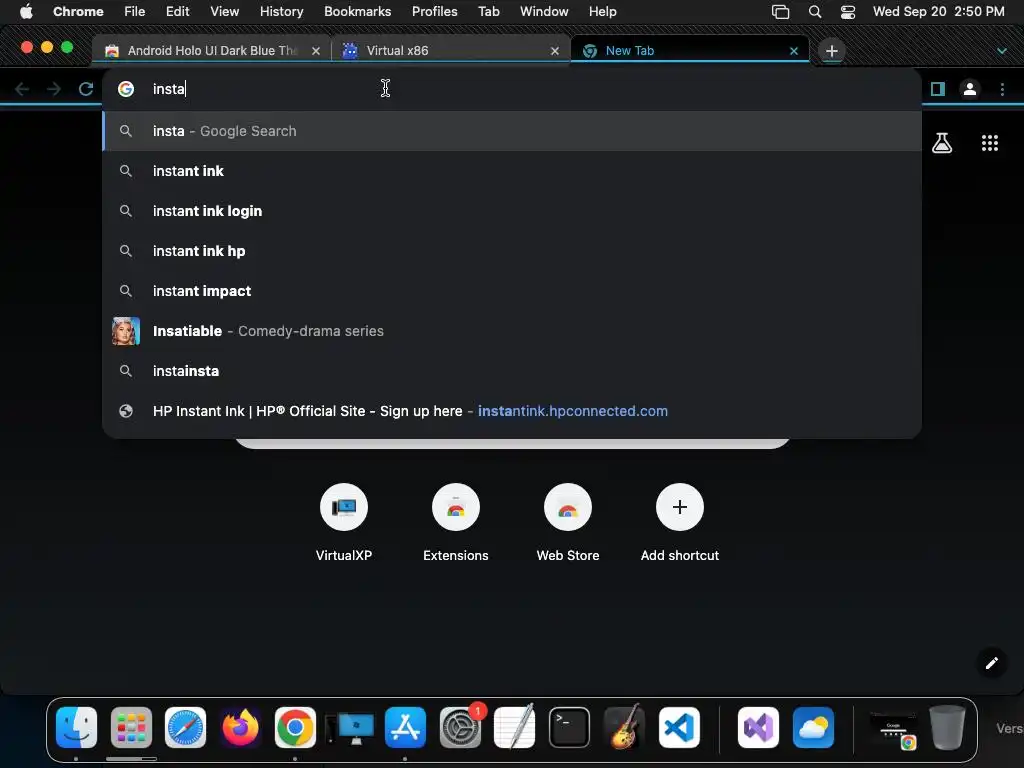
Task: Open the Chrome profile avatar menu
Action: pos(970,89)
